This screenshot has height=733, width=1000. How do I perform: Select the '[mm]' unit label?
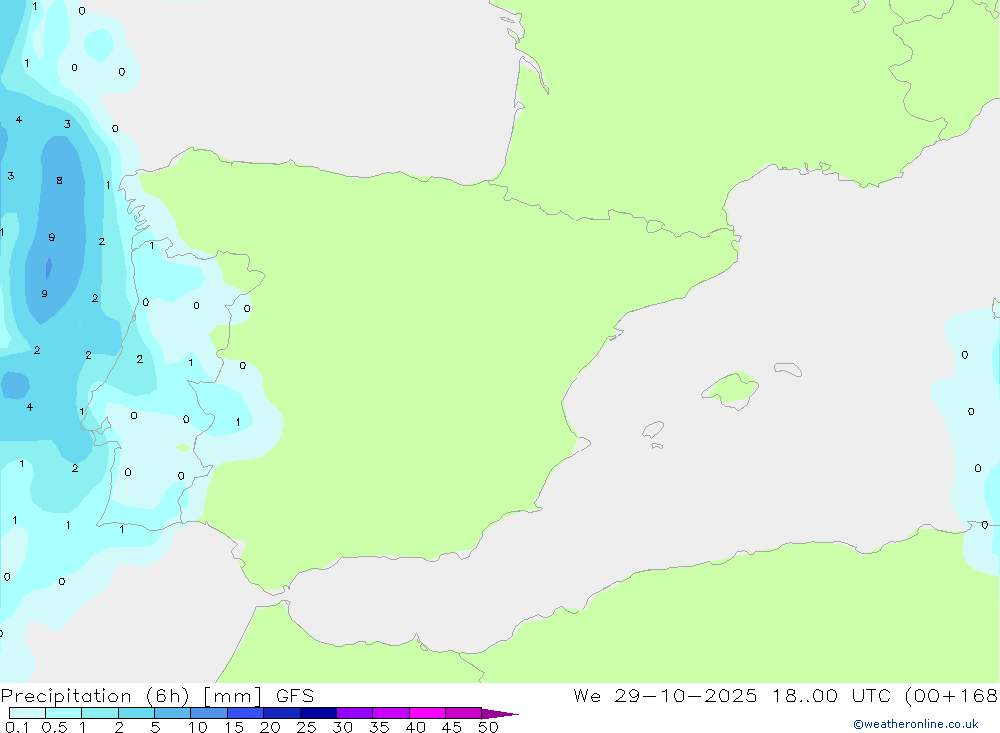(233, 696)
